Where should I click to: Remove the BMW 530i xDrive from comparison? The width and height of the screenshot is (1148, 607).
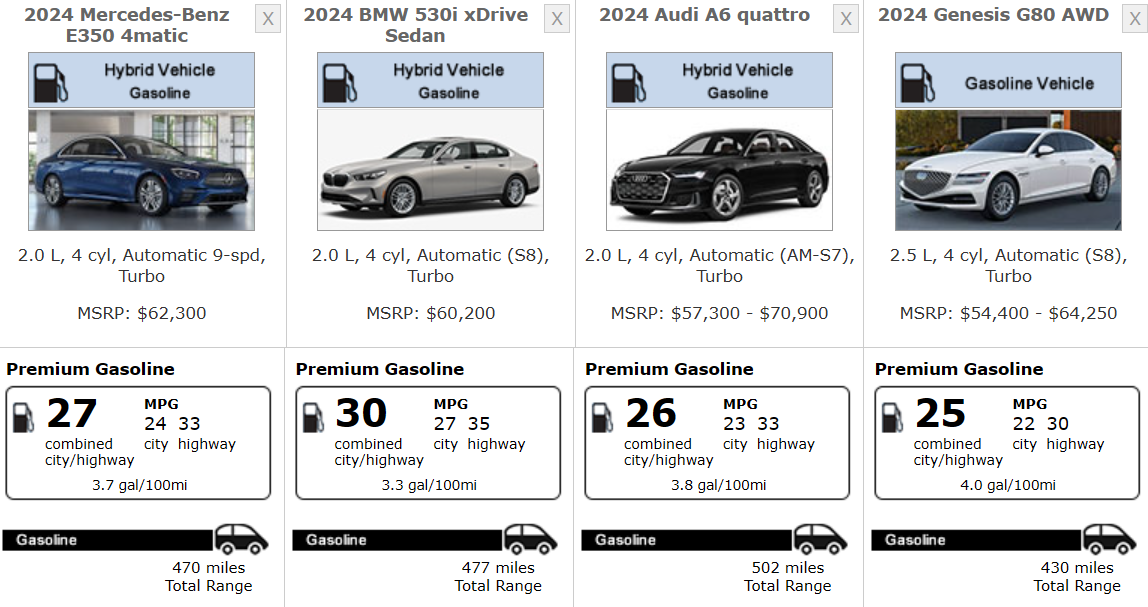[x=557, y=19]
